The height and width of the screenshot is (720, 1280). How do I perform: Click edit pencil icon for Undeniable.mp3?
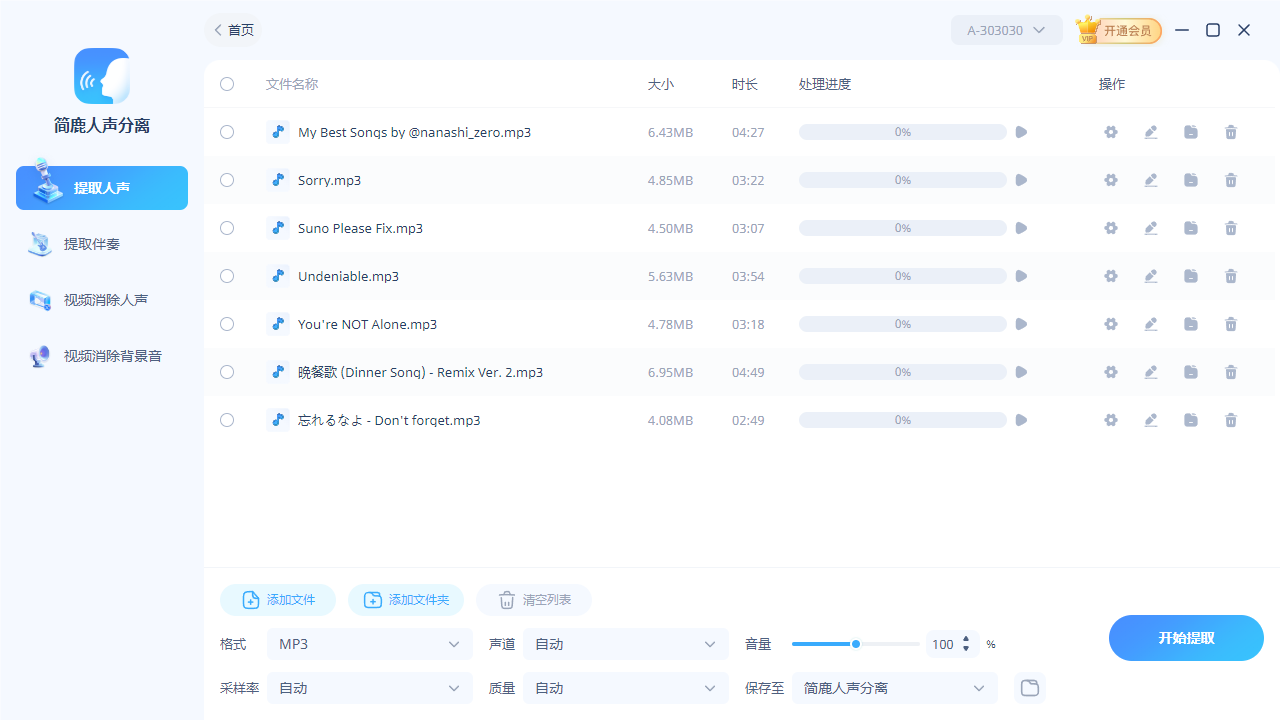point(1151,276)
